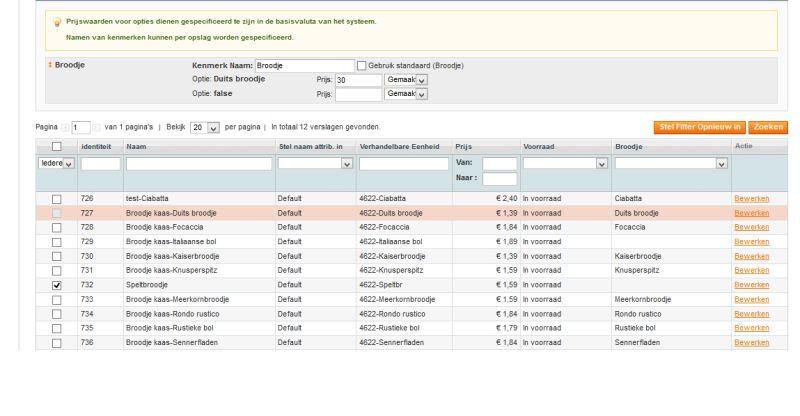This screenshot has width=800, height=416.
Task: Click Prijs field for Duits broodje option
Action: (359, 80)
